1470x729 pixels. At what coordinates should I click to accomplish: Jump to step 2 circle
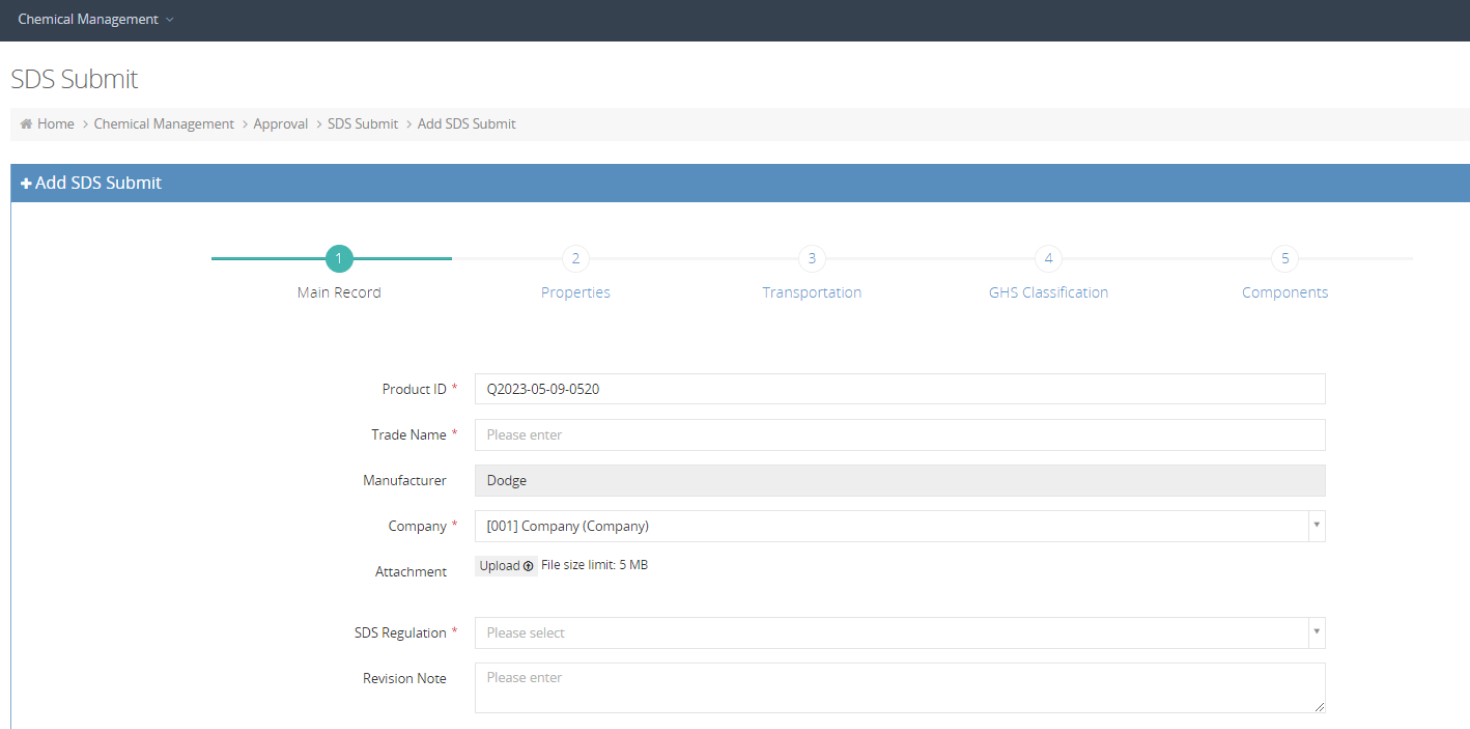575,258
